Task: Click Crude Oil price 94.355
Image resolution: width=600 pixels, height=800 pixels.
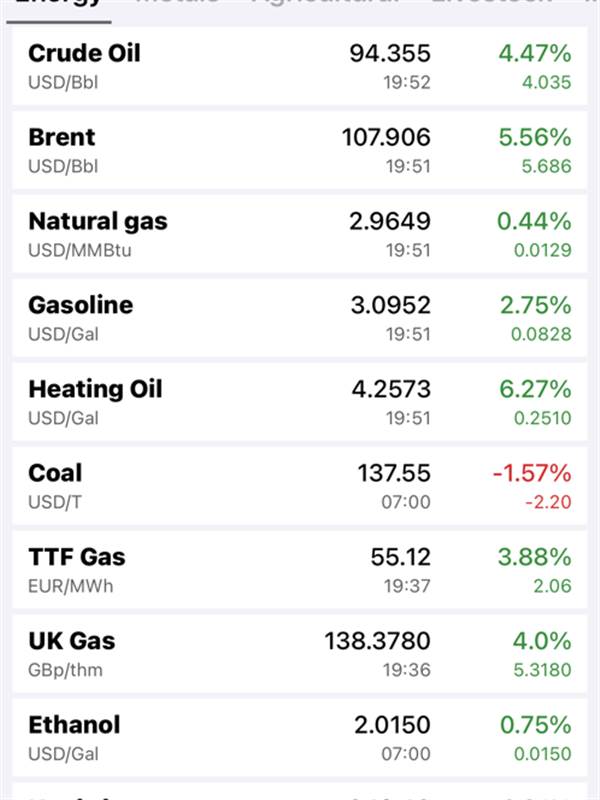Action: pyautogui.click(x=390, y=54)
